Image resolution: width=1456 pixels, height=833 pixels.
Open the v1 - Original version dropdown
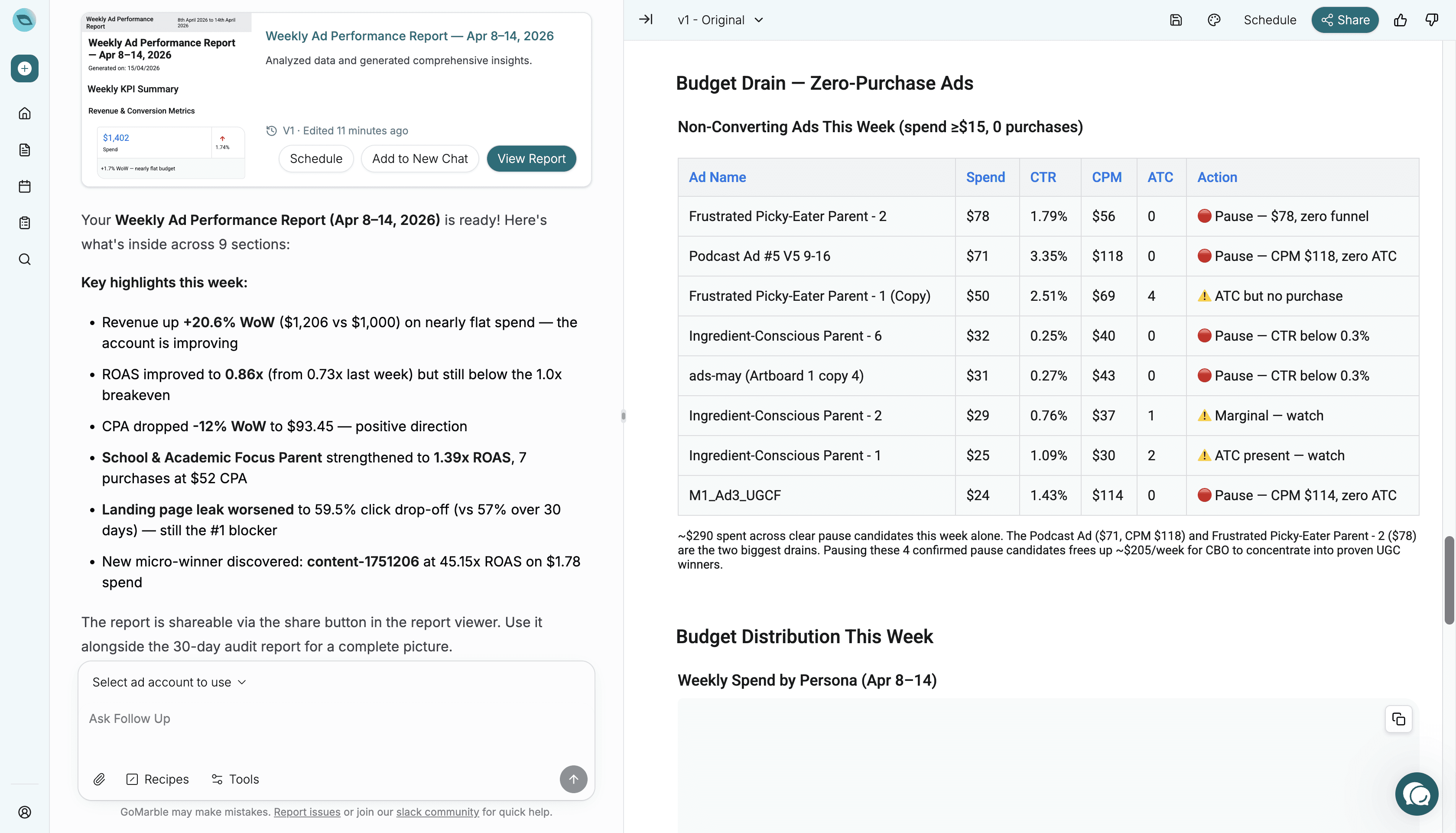click(x=720, y=20)
